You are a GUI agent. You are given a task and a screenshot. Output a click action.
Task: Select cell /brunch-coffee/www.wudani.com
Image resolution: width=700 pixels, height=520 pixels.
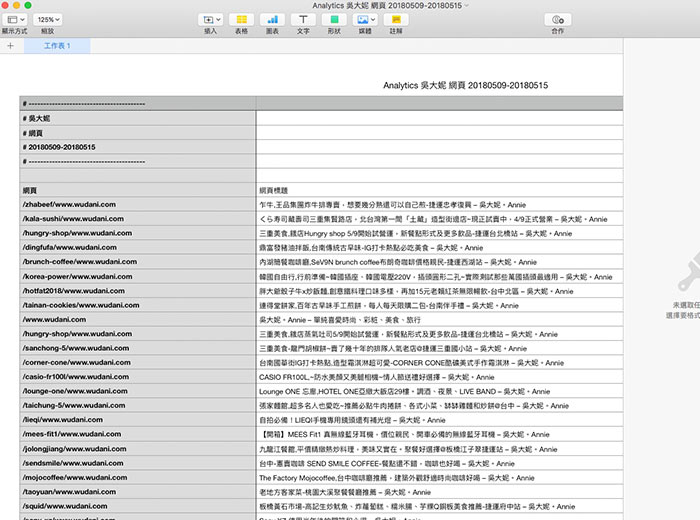coord(138,262)
